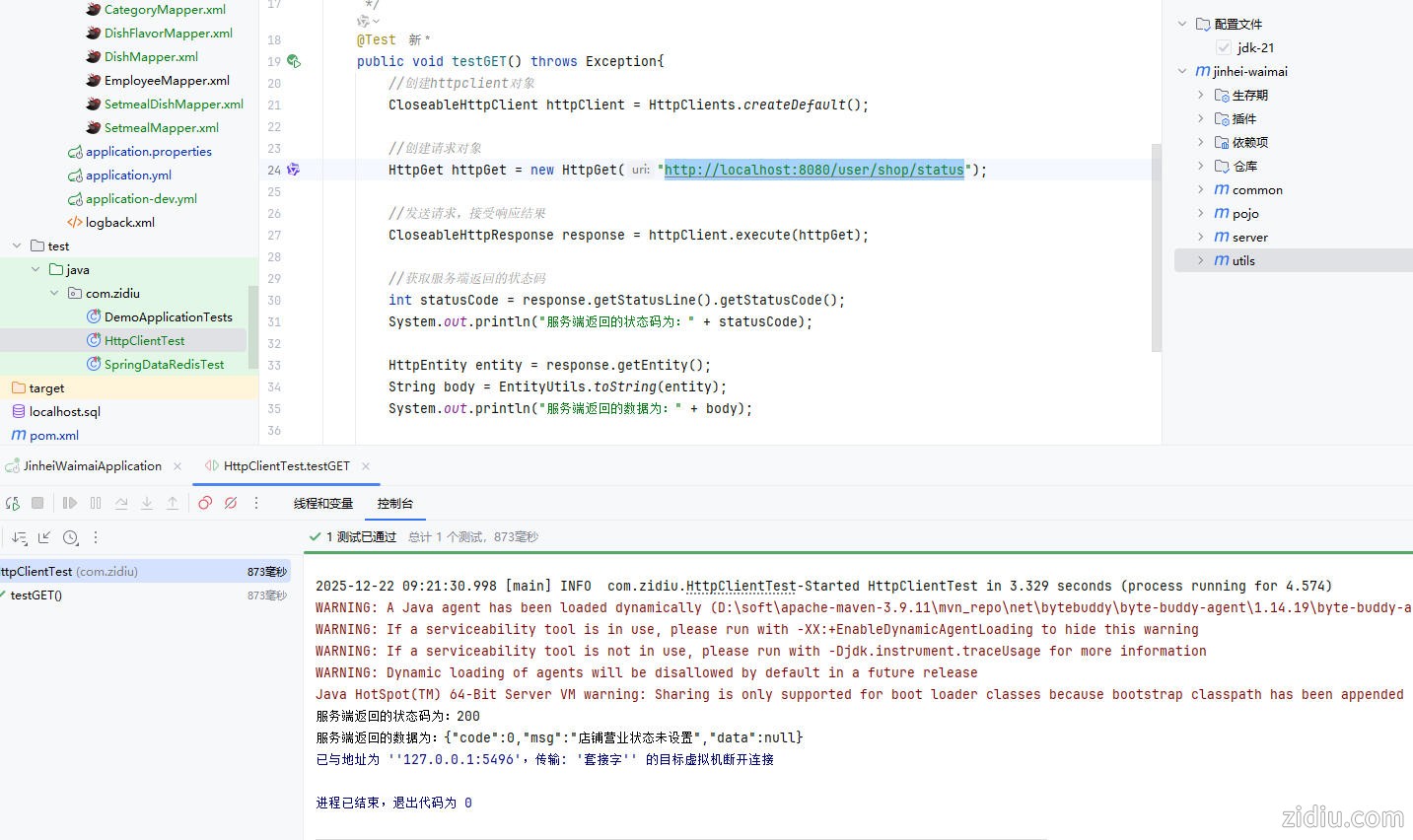Screen dimensions: 1413x840
Task: Expand the server Maven module
Action: point(1200,237)
